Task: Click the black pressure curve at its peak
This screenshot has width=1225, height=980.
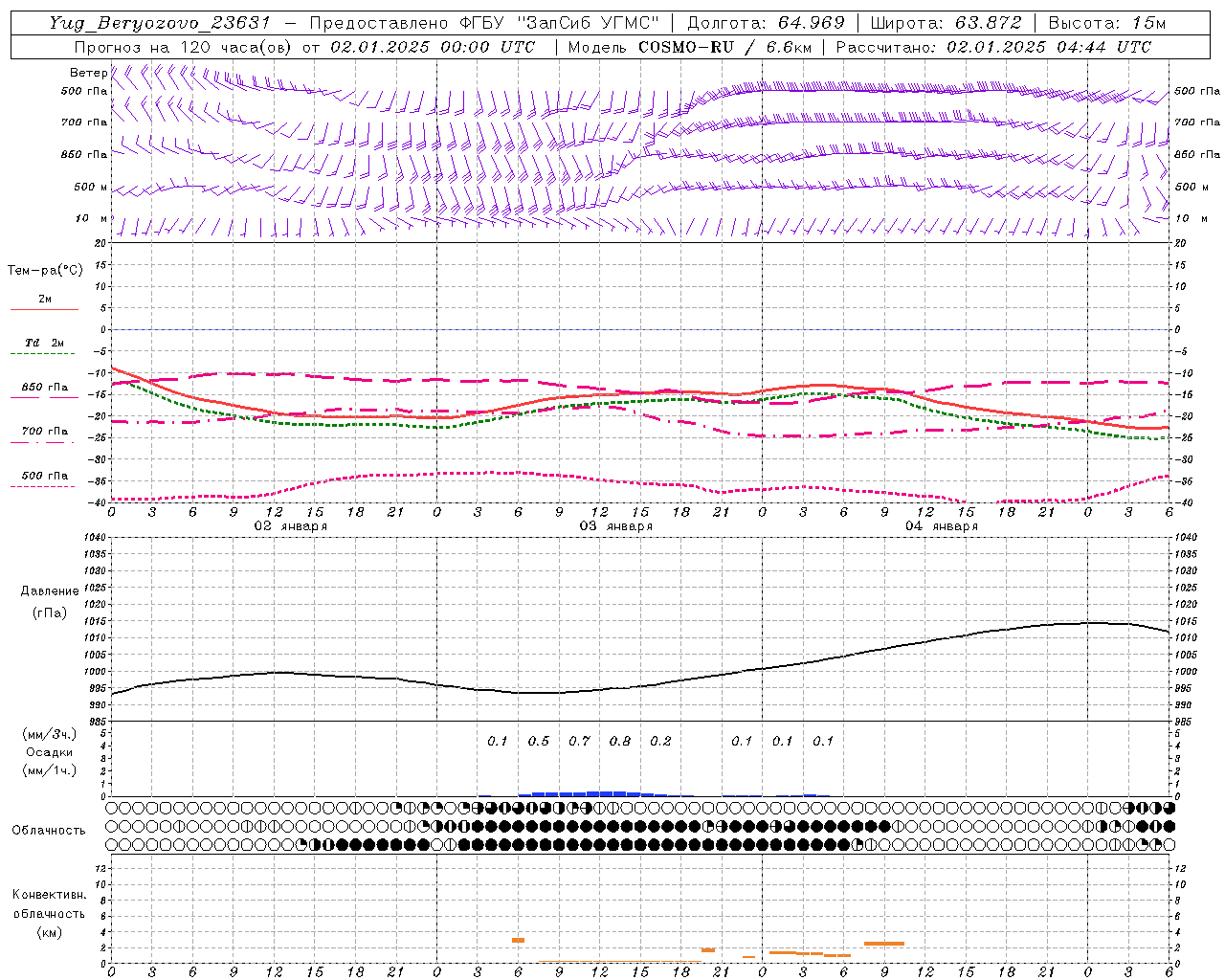Action: click(x=1091, y=623)
